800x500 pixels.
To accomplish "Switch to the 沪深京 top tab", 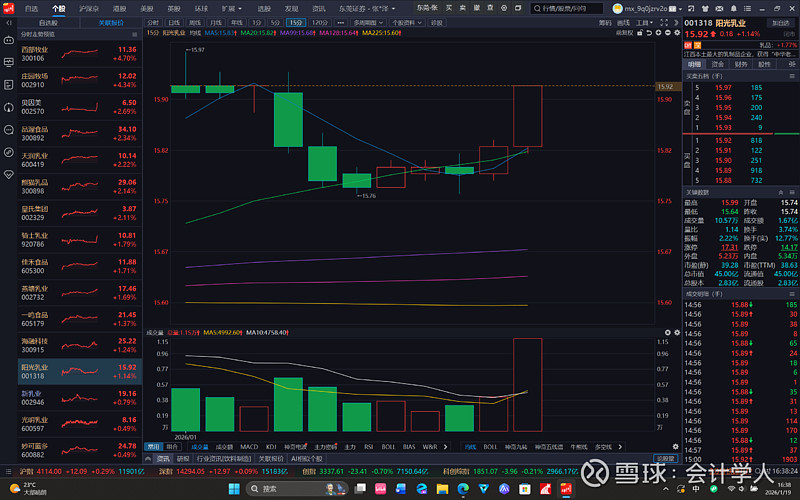I will click(89, 8).
